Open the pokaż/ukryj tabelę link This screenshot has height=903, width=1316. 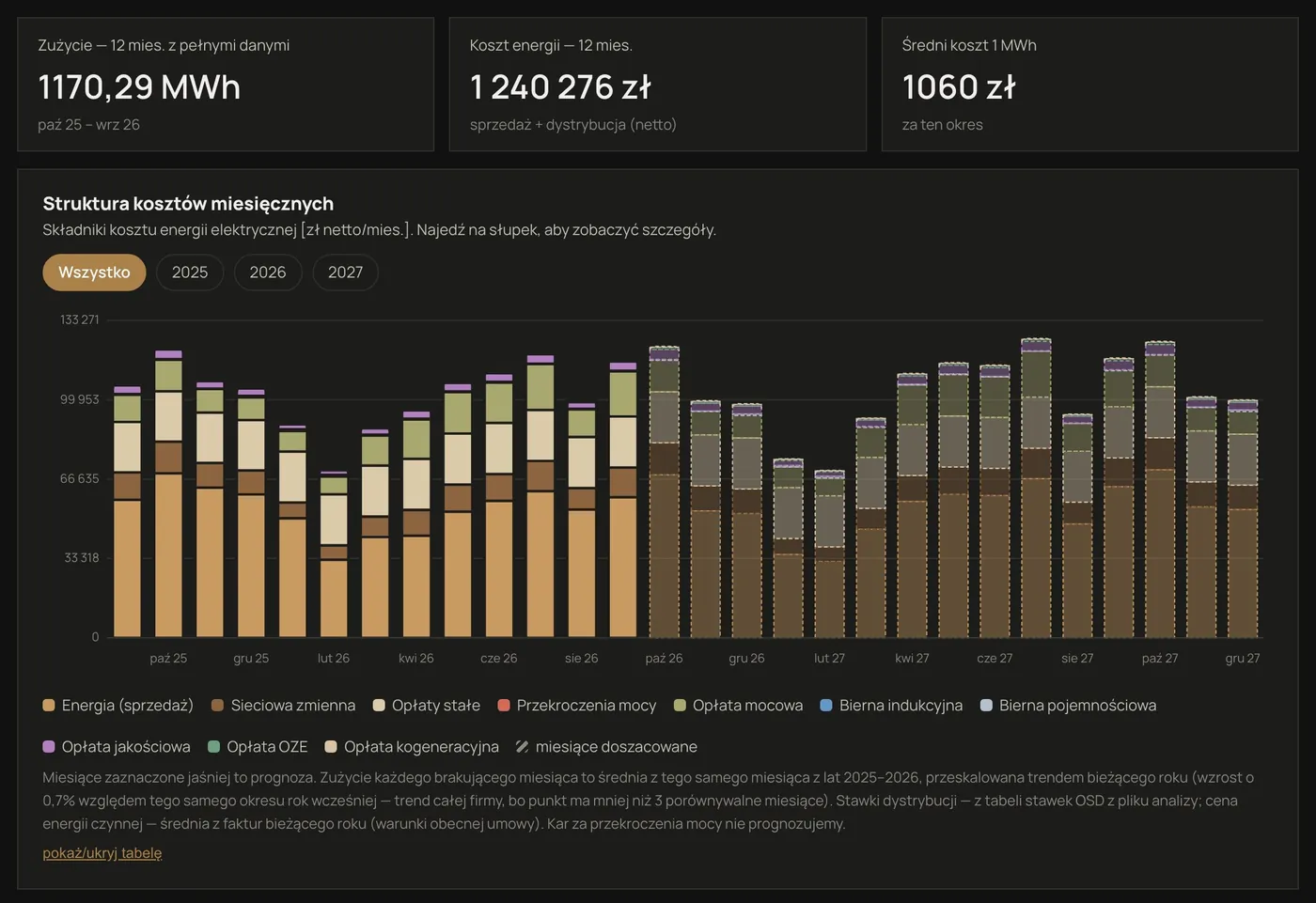click(x=102, y=853)
